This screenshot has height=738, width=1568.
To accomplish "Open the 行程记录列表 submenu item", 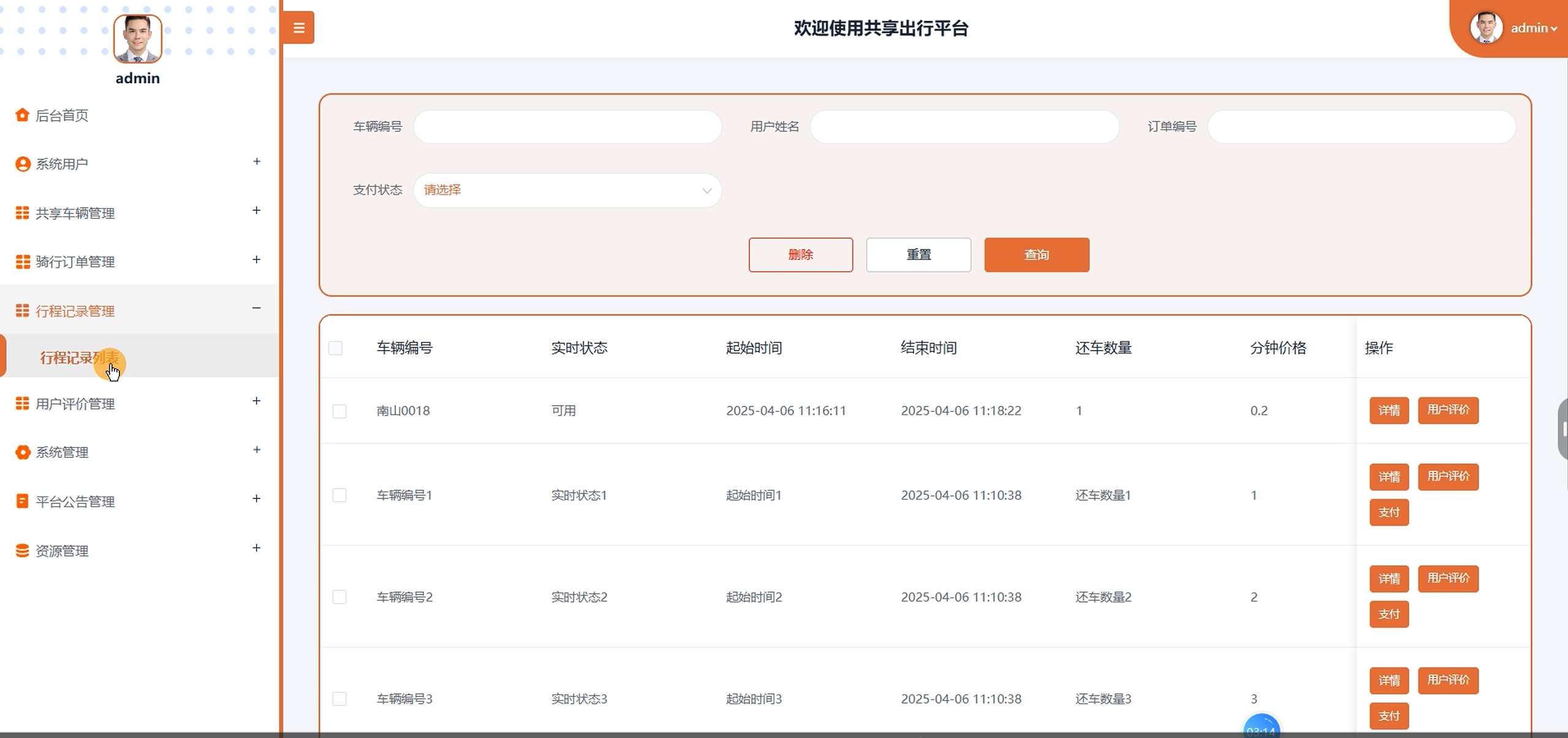I will point(79,357).
